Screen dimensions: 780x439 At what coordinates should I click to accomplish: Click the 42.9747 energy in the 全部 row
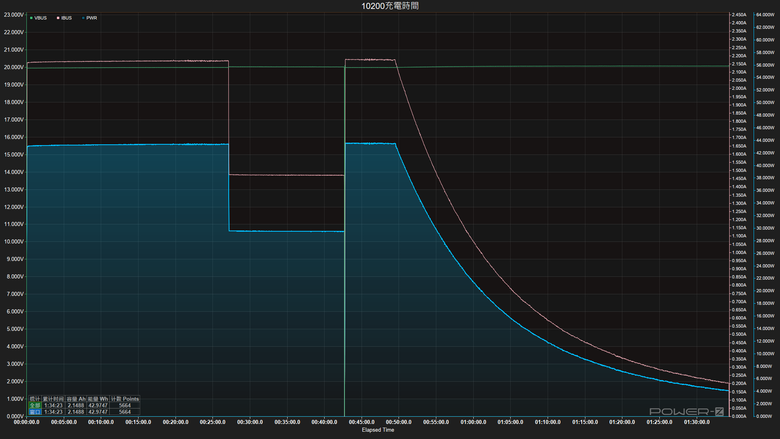[98, 405]
